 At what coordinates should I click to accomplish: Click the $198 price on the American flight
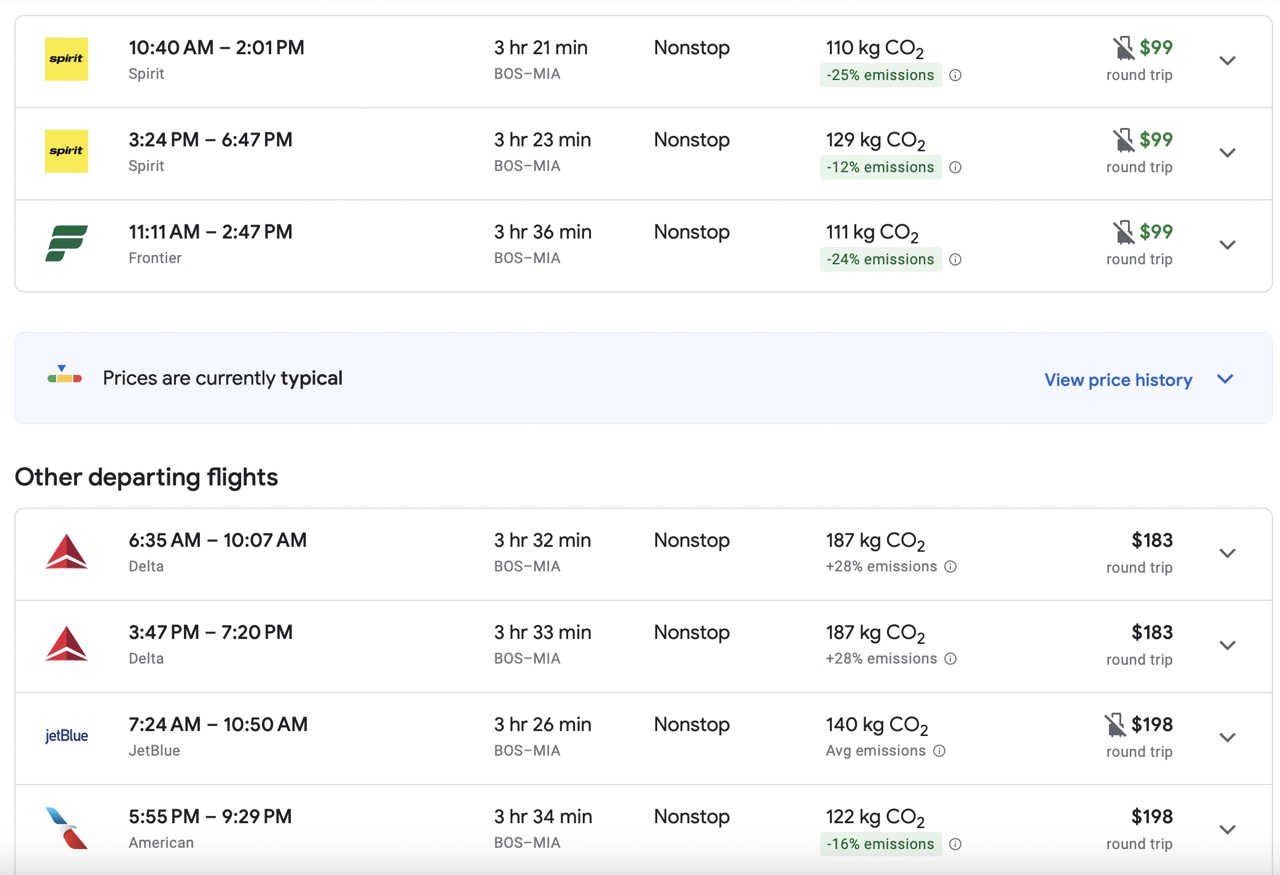pos(1152,816)
